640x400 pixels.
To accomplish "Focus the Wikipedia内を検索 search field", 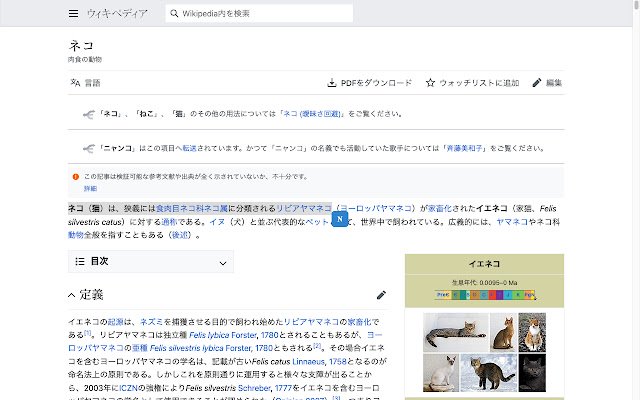I will pos(259,13).
